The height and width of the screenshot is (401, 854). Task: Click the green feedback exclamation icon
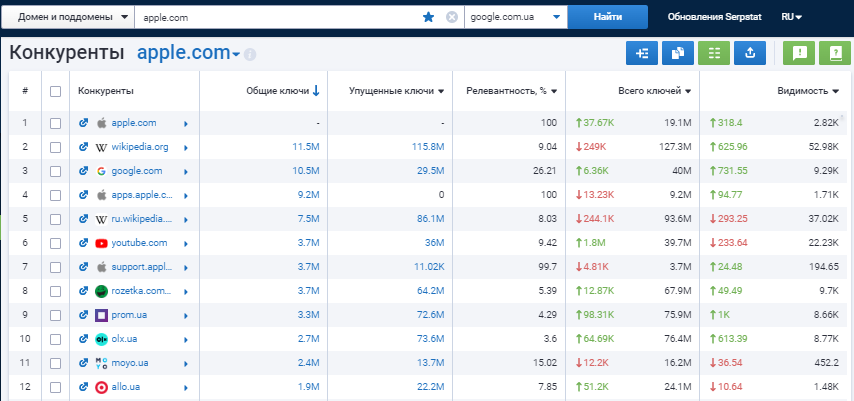pyautogui.click(x=798, y=54)
